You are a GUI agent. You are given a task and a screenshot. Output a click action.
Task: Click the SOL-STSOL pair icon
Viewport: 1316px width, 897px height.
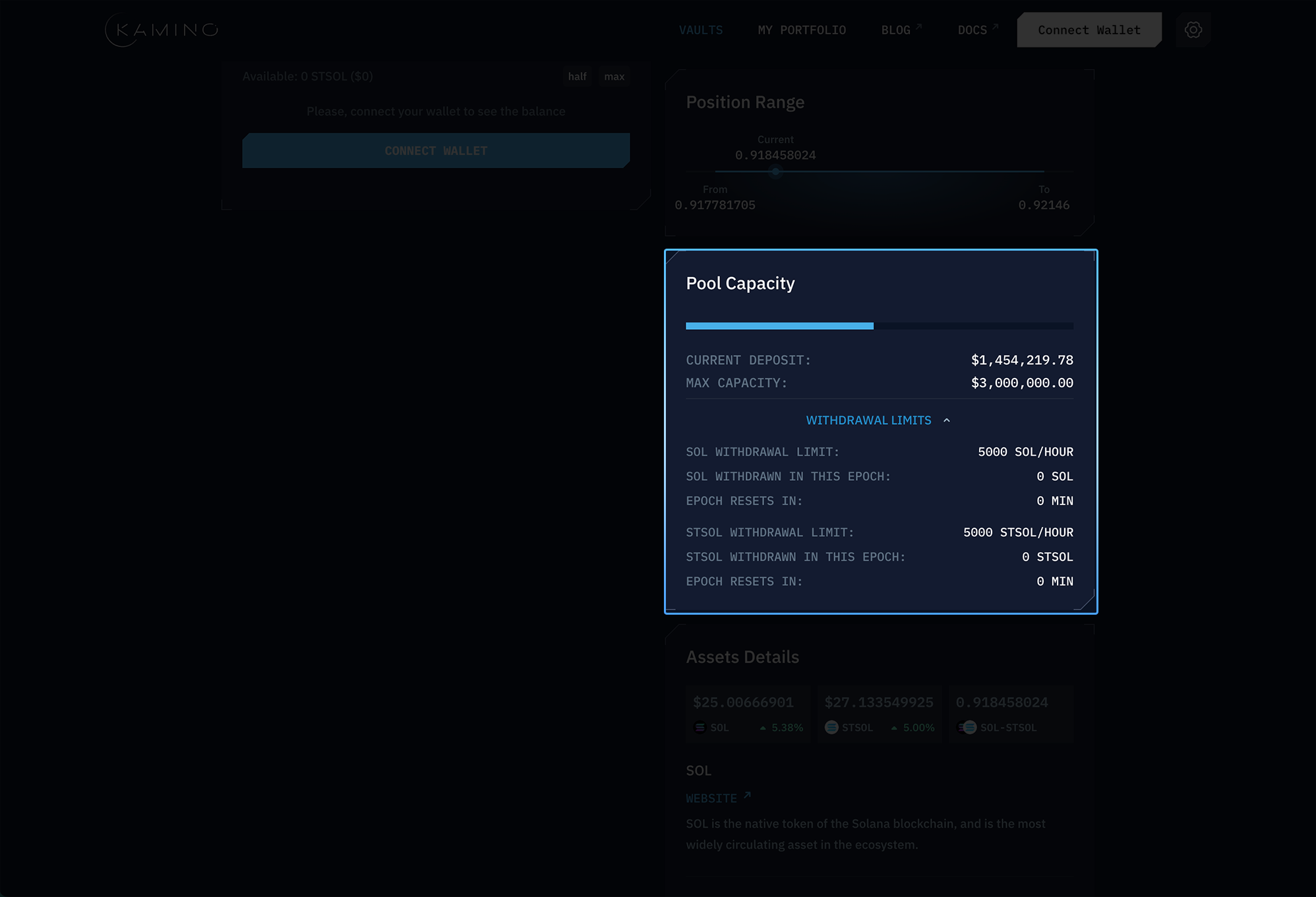click(967, 727)
